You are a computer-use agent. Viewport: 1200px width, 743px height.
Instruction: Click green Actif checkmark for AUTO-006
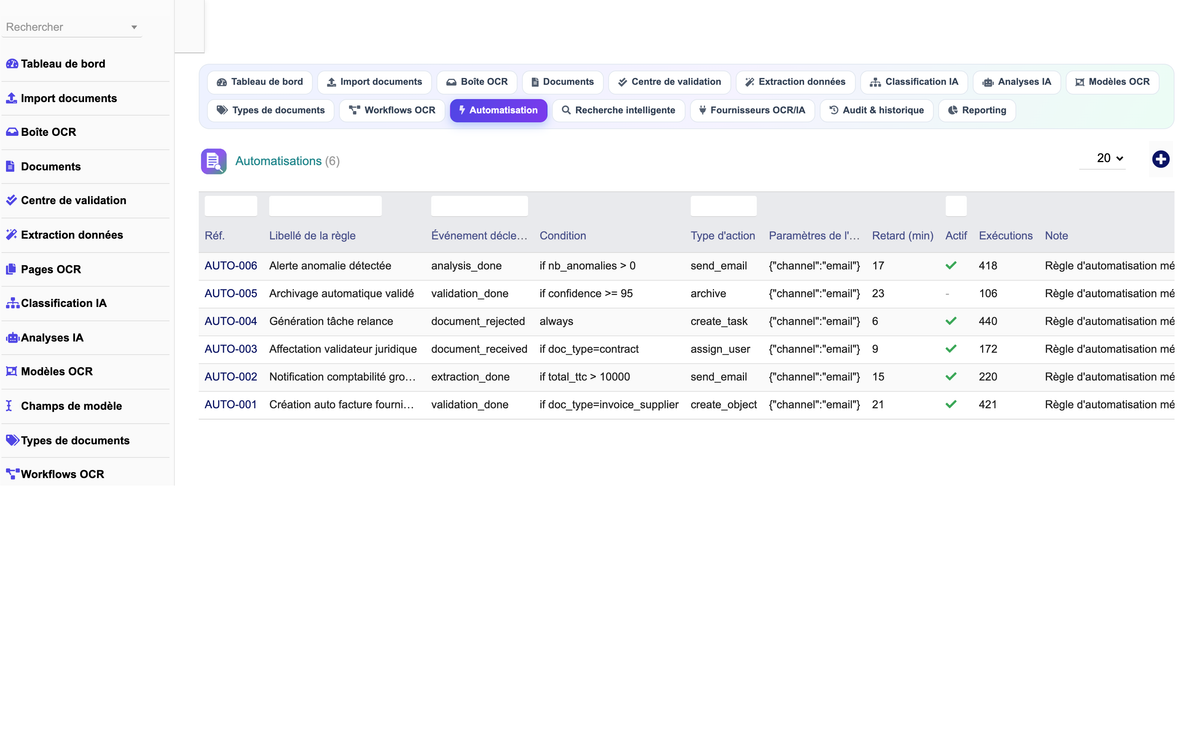pos(951,266)
